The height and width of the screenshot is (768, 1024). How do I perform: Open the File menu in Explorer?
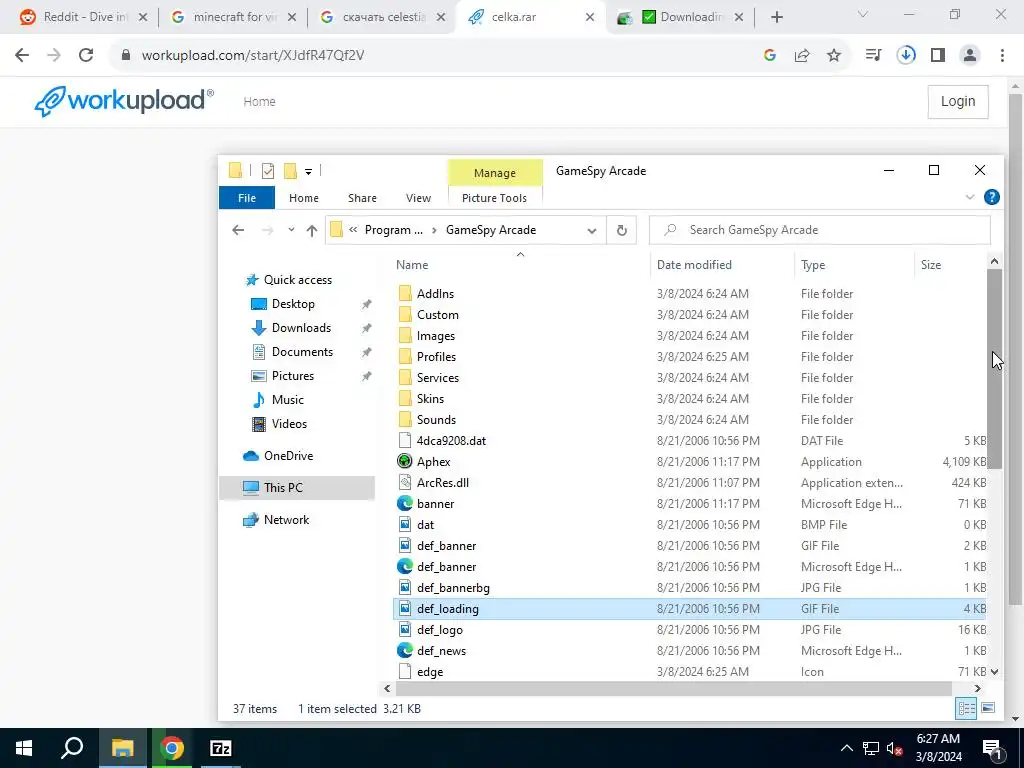[247, 198]
